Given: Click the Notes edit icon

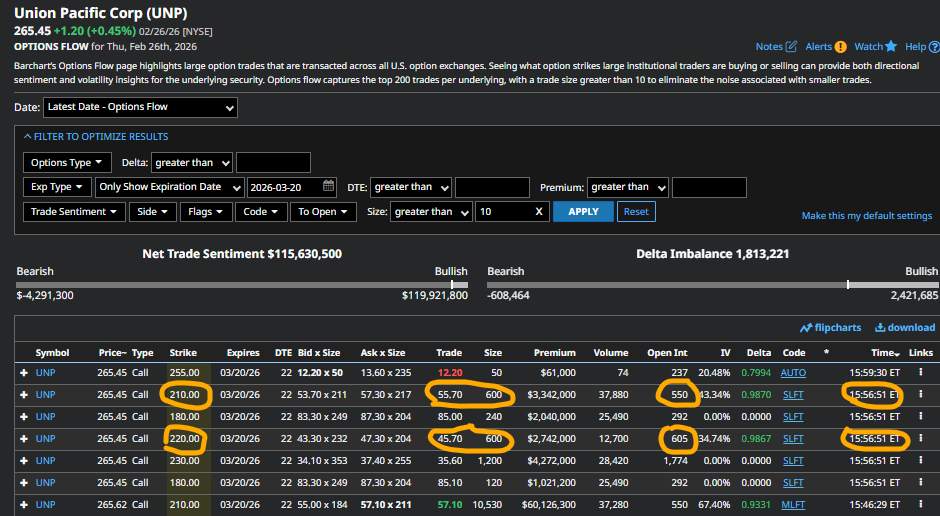Looking at the screenshot, I should click(791, 47).
